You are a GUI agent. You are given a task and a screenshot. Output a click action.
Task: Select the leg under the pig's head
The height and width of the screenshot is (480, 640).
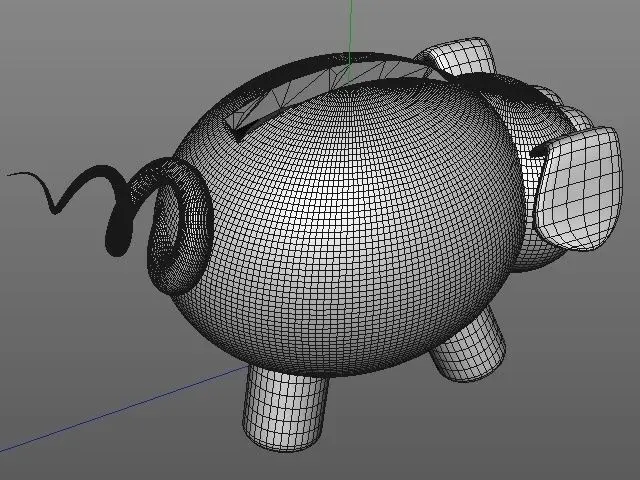point(469,346)
